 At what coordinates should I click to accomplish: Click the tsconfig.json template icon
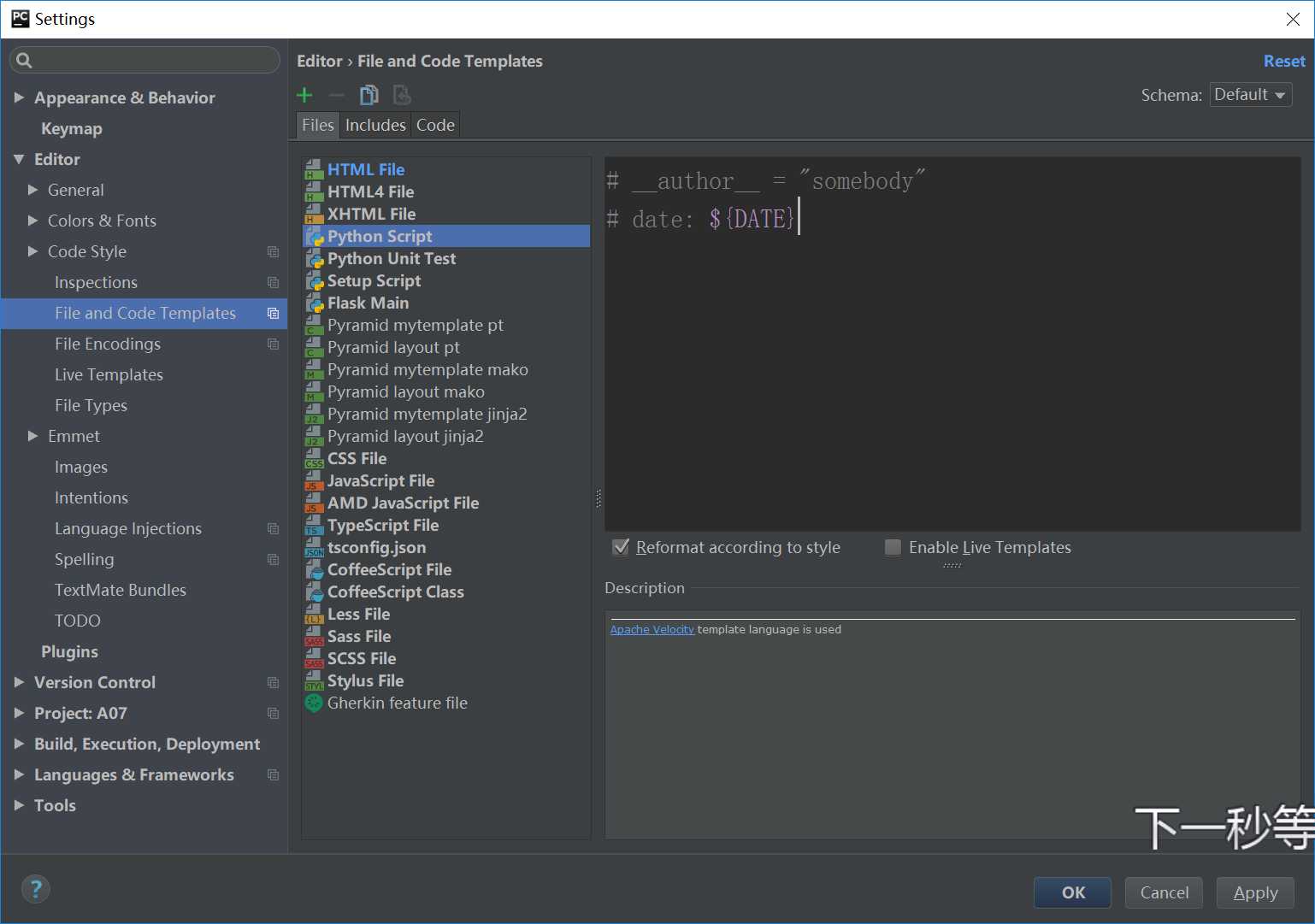point(314,548)
